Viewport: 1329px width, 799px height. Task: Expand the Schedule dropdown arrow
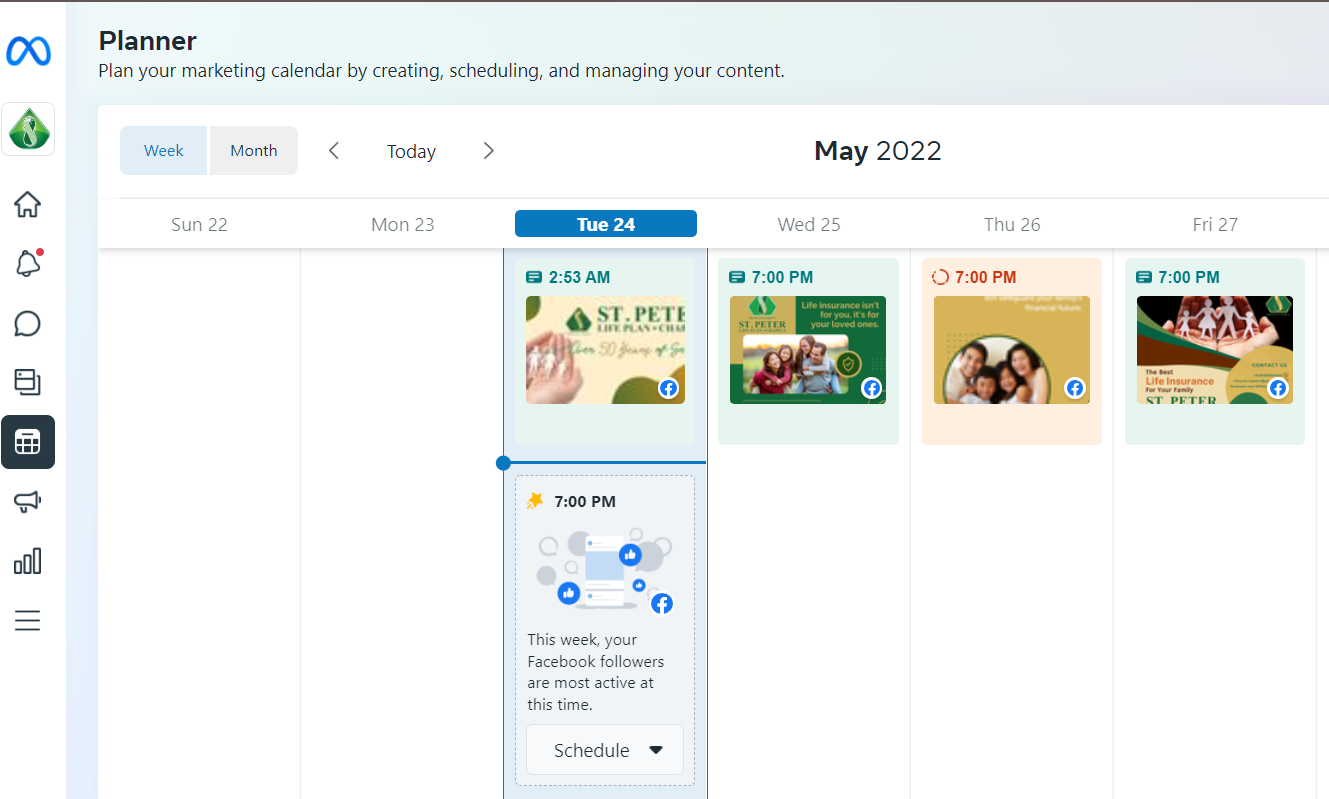coord(656,750)
